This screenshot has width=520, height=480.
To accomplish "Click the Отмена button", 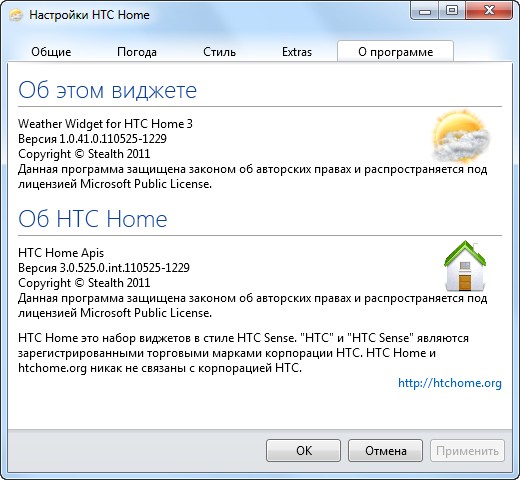I will tap(385, 451).
